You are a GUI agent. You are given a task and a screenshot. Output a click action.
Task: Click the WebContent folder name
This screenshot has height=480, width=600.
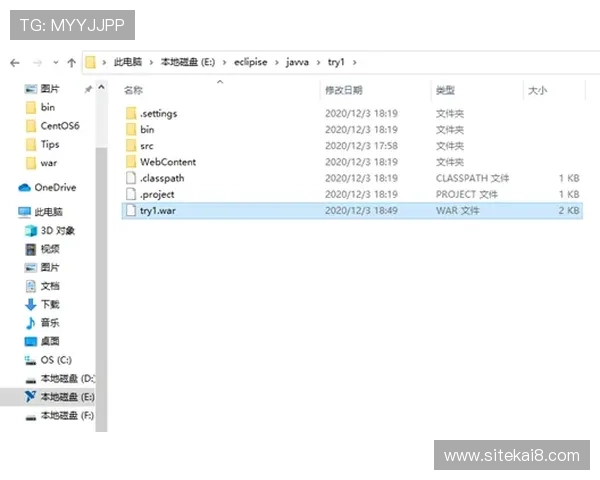168,162
